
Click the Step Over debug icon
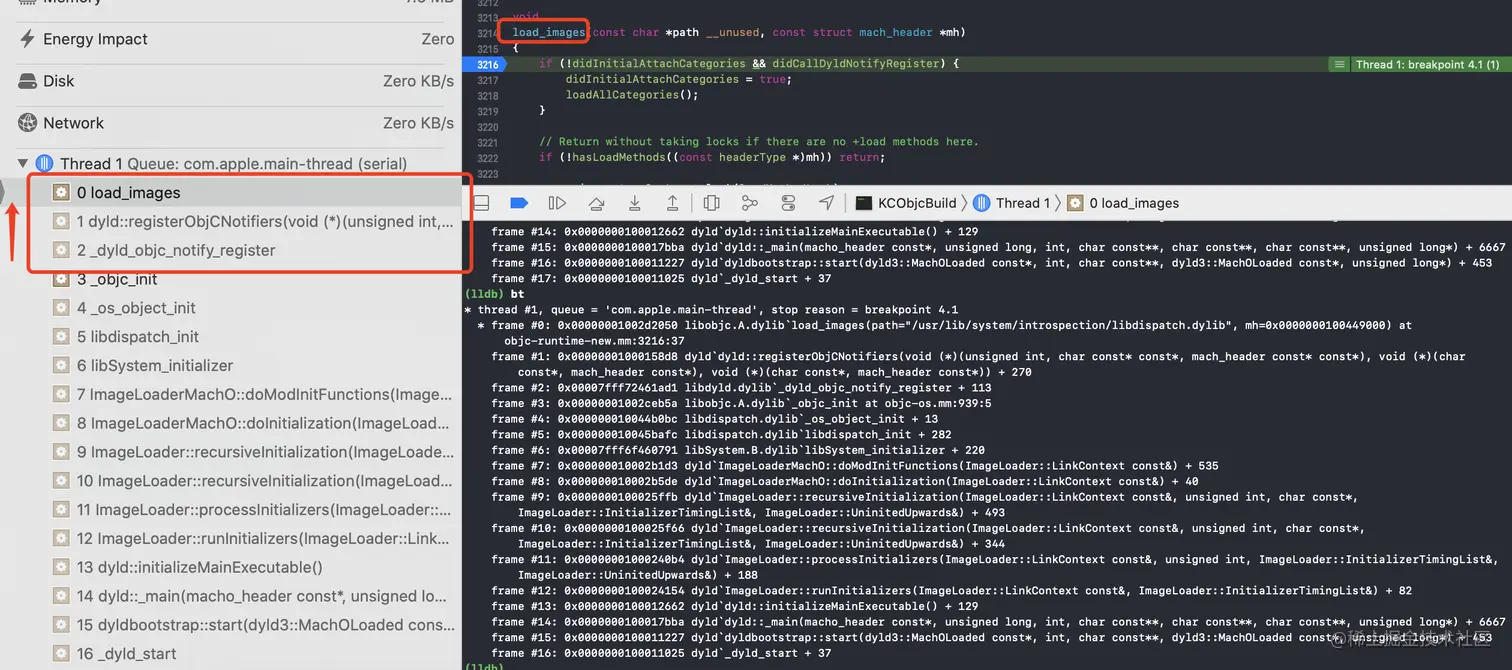pos(596,203)
